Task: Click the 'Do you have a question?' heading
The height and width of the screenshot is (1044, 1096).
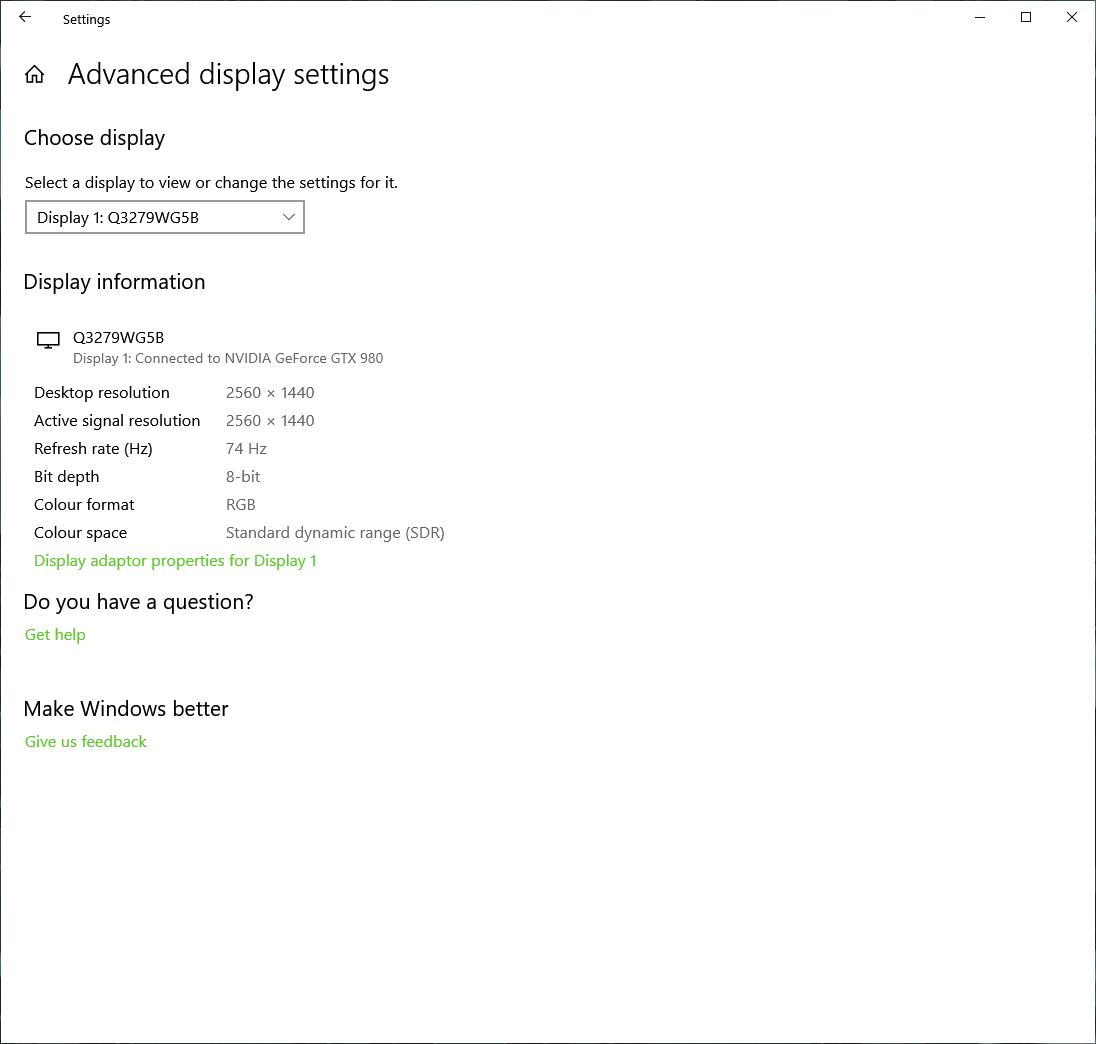Action: click(x=138, y=602)
